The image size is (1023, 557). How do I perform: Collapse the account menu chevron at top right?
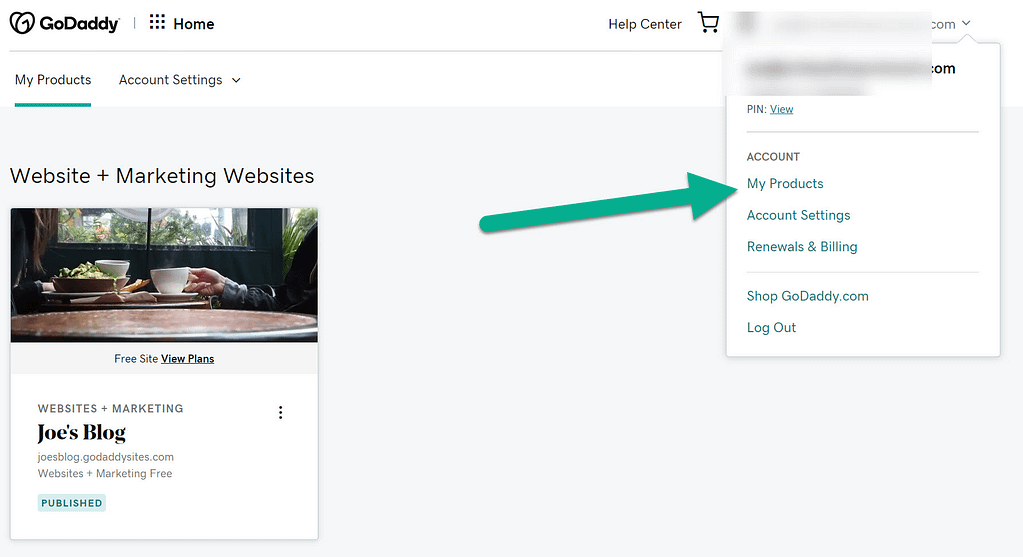(x=966, y=23)
